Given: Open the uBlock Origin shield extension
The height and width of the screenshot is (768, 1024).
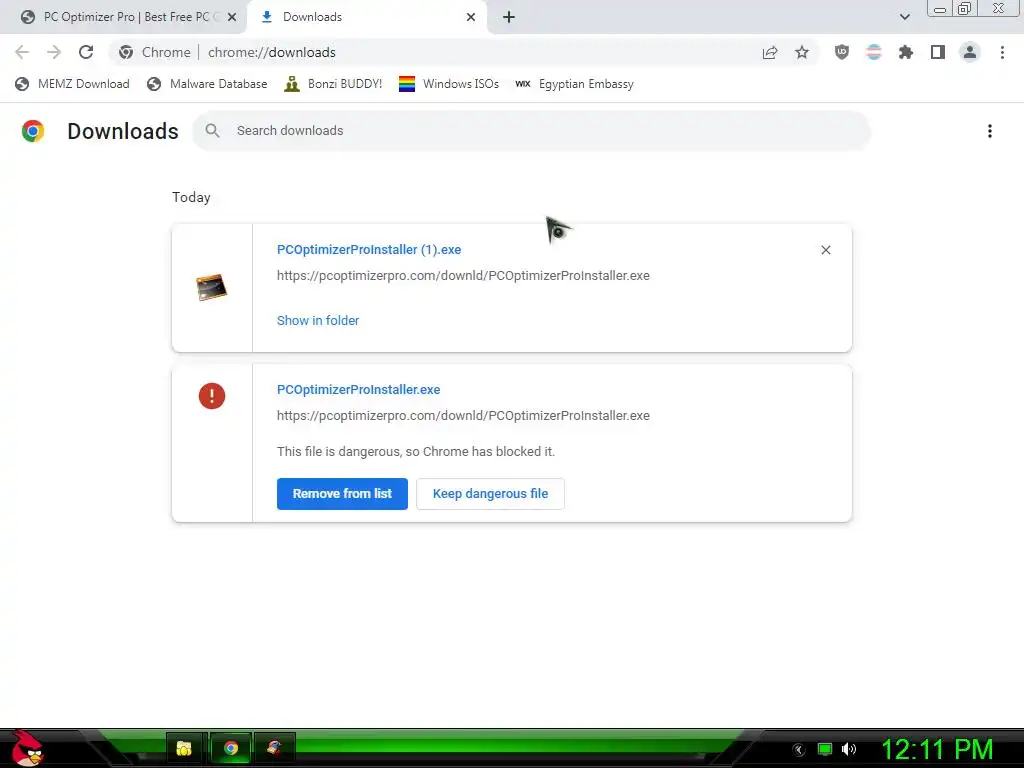Looking at the screenshot, I should 842,52.
